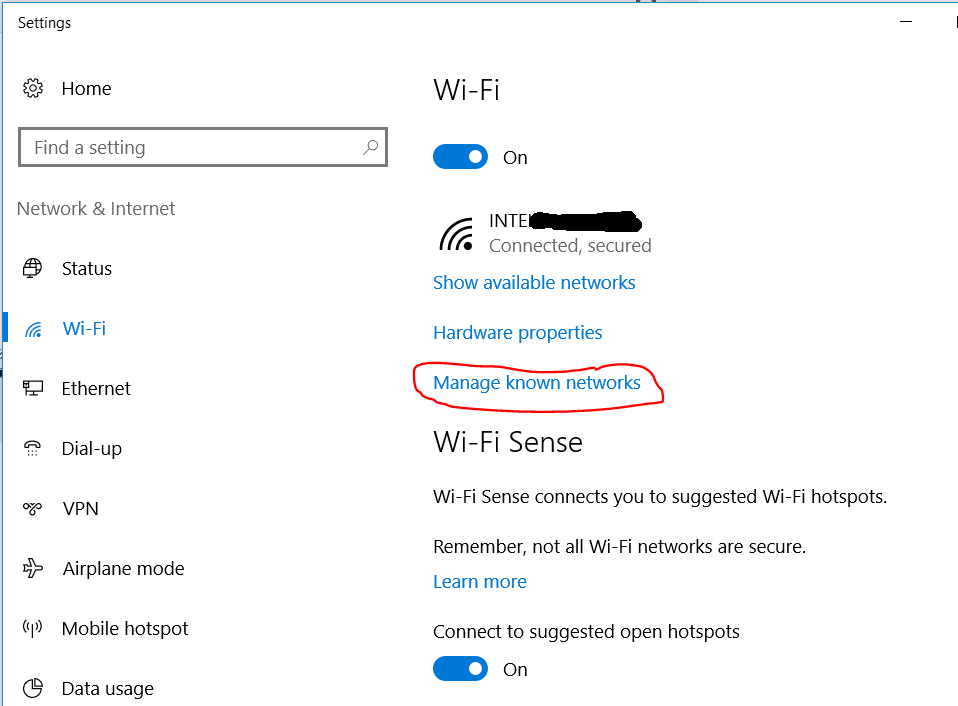958x706 pixels.
Task: Open the Ethernet settings page
Action: [96, 388]
